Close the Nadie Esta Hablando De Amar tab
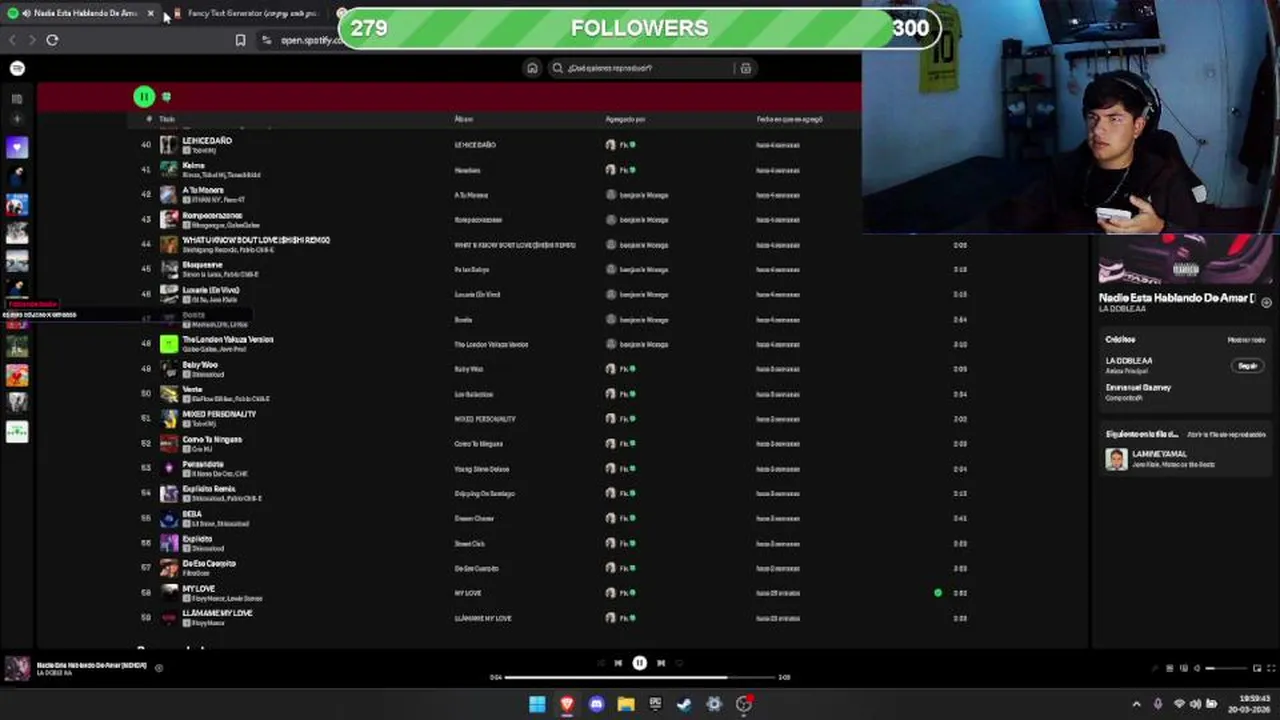Viewport: 1280px width, 720px height. [150, 13]
